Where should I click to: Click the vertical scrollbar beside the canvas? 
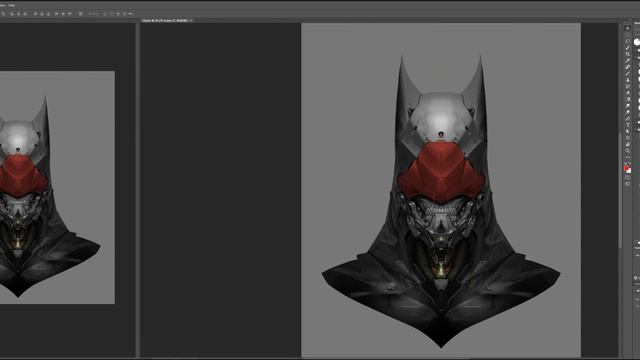tap(620, 190)
